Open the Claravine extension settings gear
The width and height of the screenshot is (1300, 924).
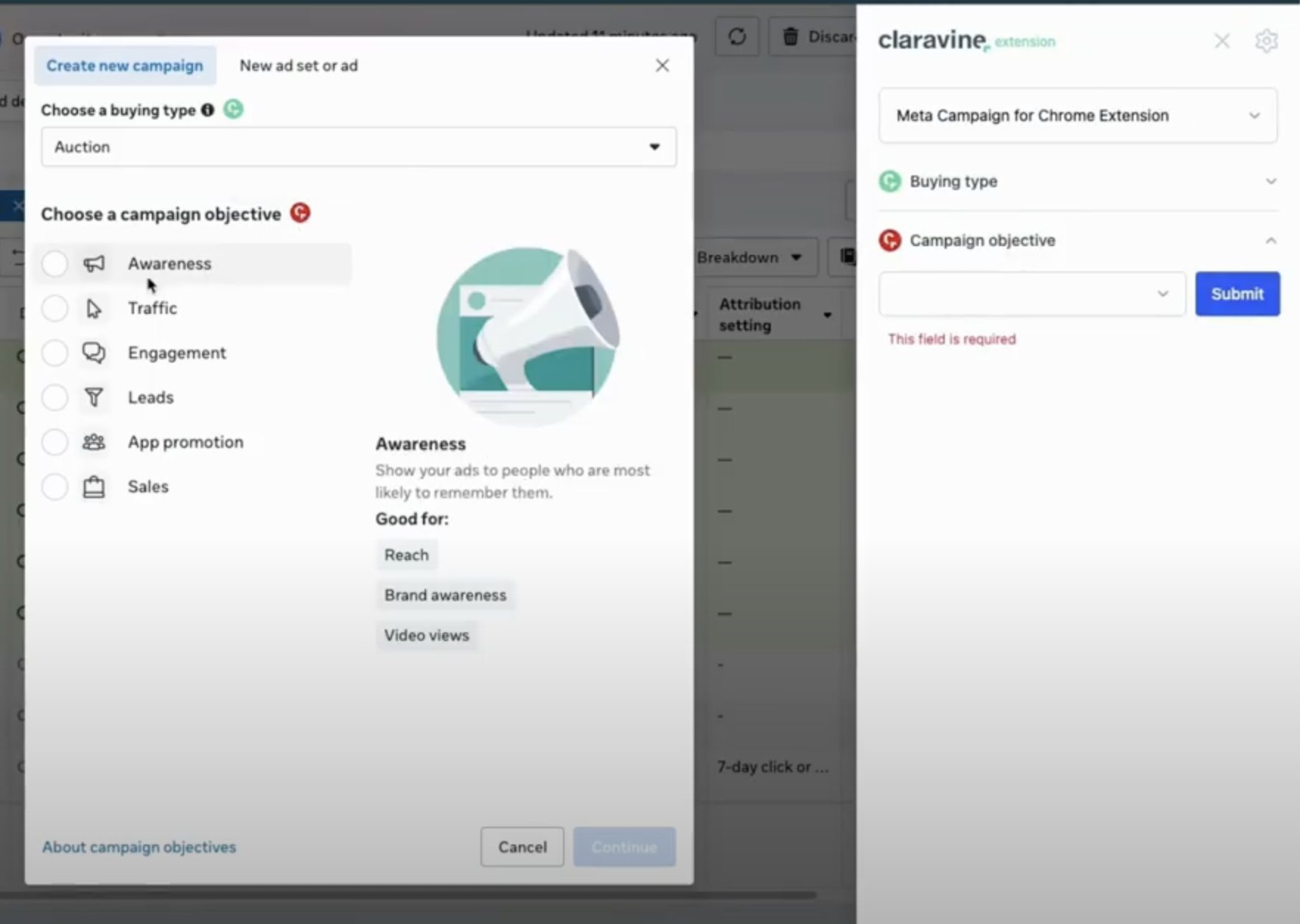(x=1267, y=41)
